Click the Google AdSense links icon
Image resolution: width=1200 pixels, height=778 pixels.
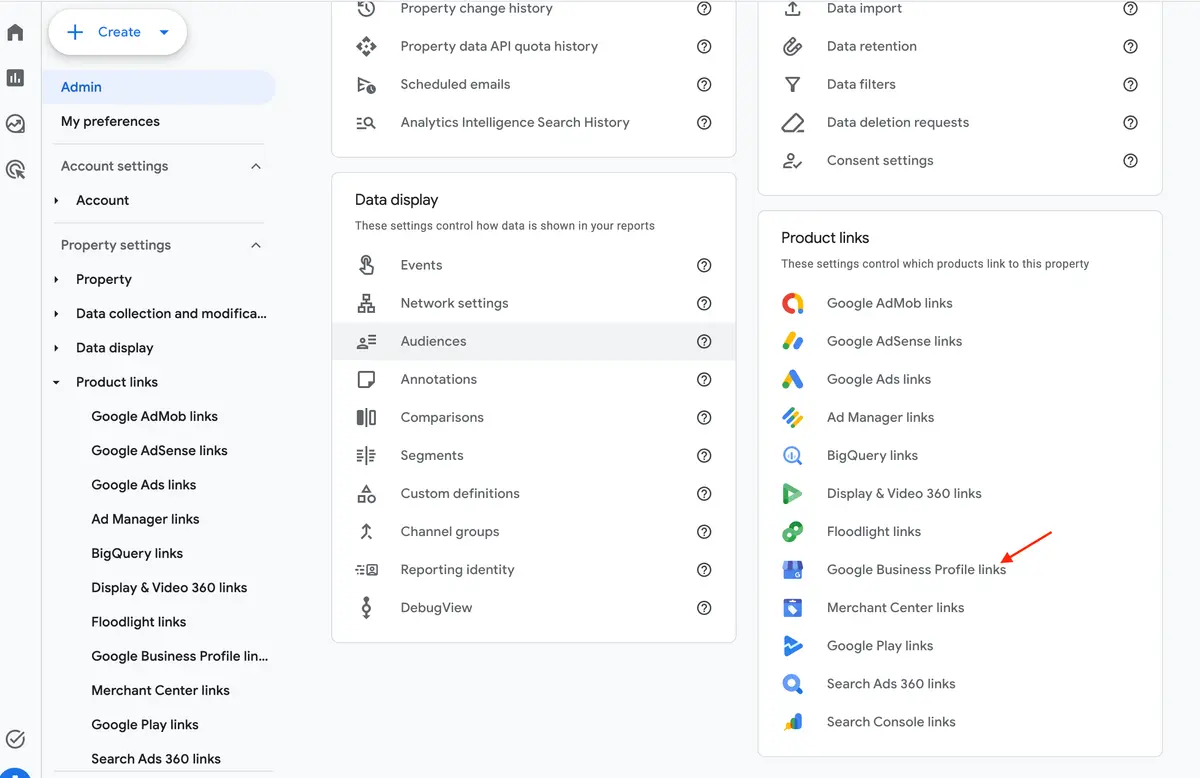click(x=793, y=341)
